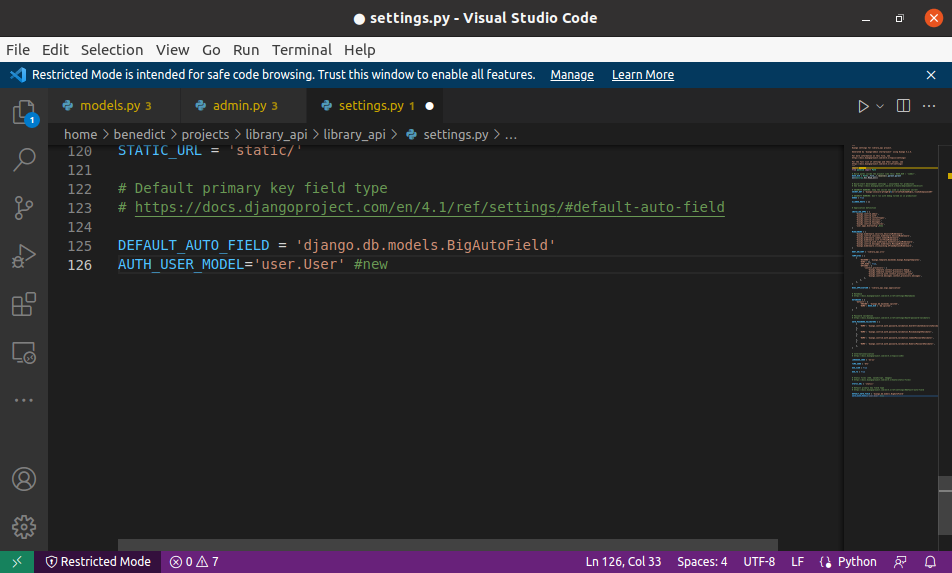
Task: Open the Search view icon
Action: (24, 160)
